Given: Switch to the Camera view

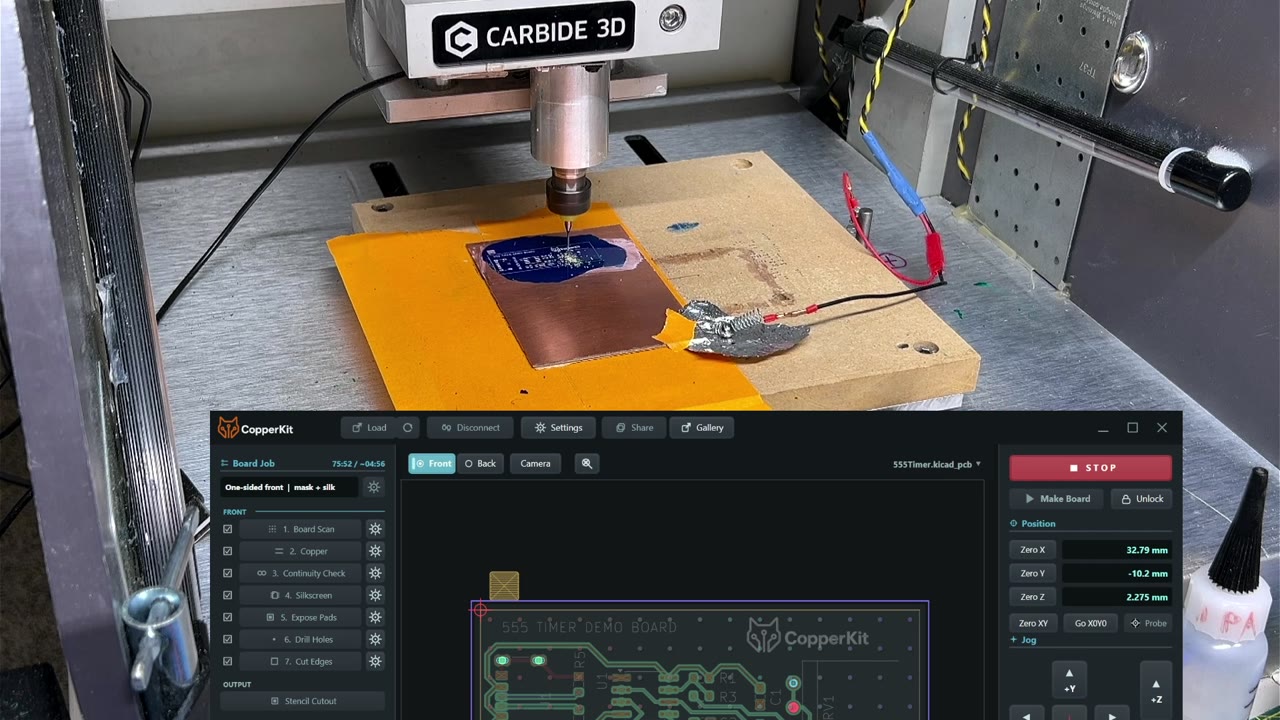Looking at the screenshot, I should [535, 463].
